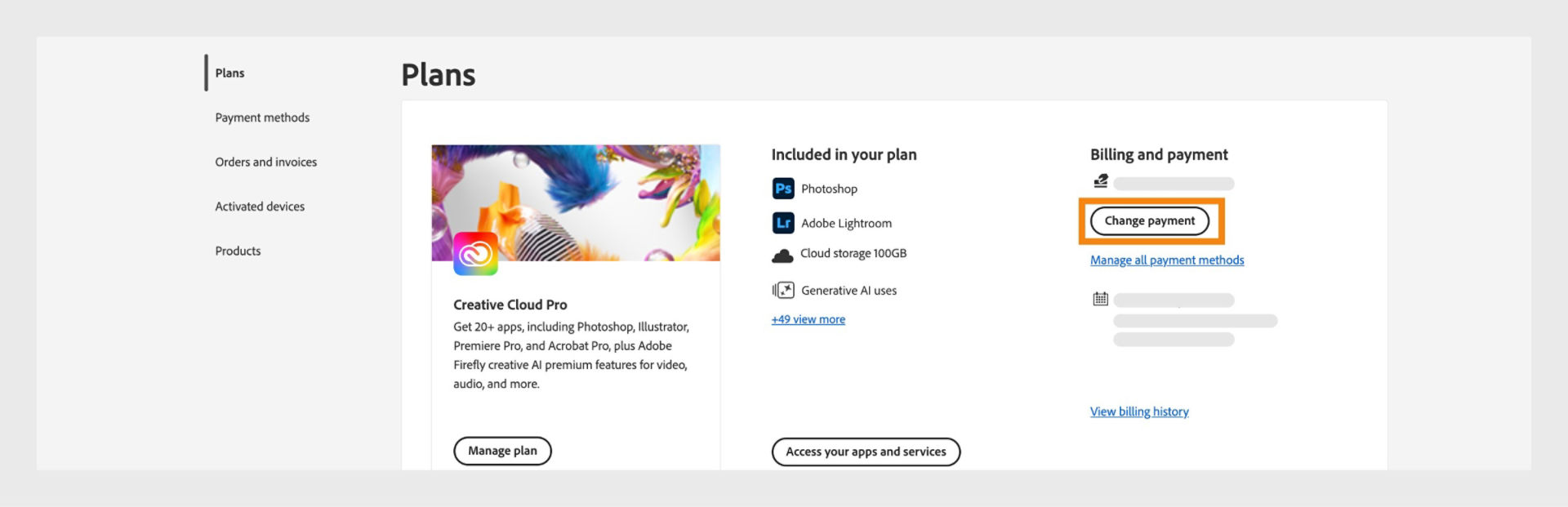Open Products in the sidebar
The image size is (1568, 507).
point(238,251)
